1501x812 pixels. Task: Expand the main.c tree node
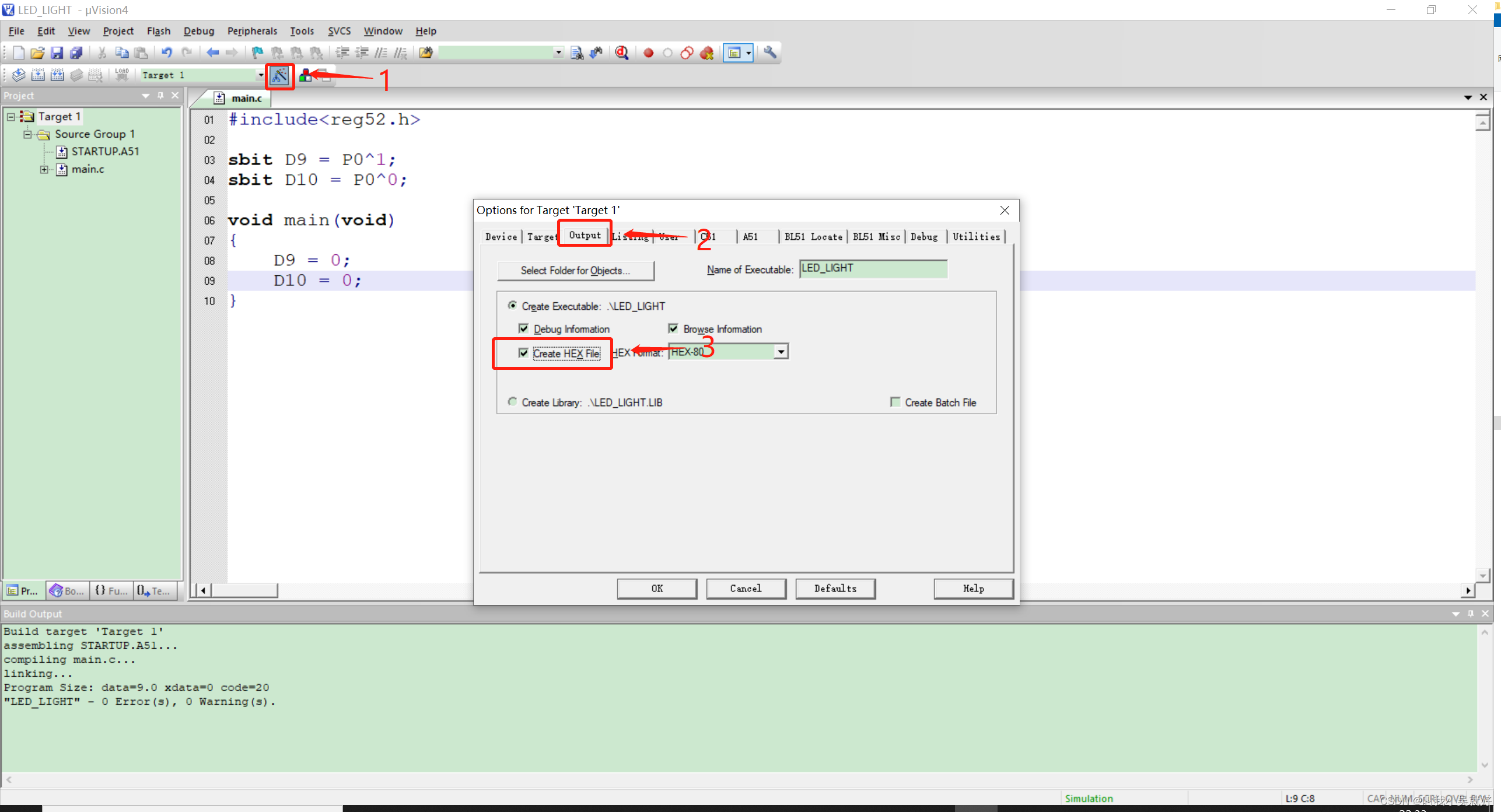(x=44, y=169)
